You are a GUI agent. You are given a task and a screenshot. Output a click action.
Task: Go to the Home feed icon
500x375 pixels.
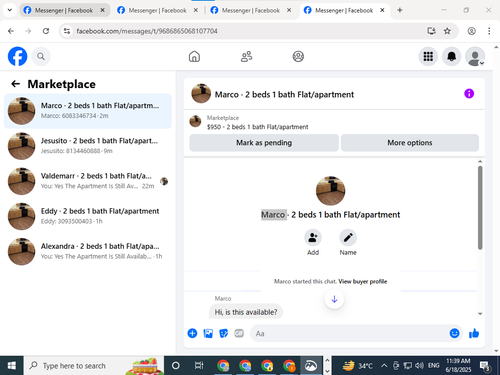coord(194,56)
